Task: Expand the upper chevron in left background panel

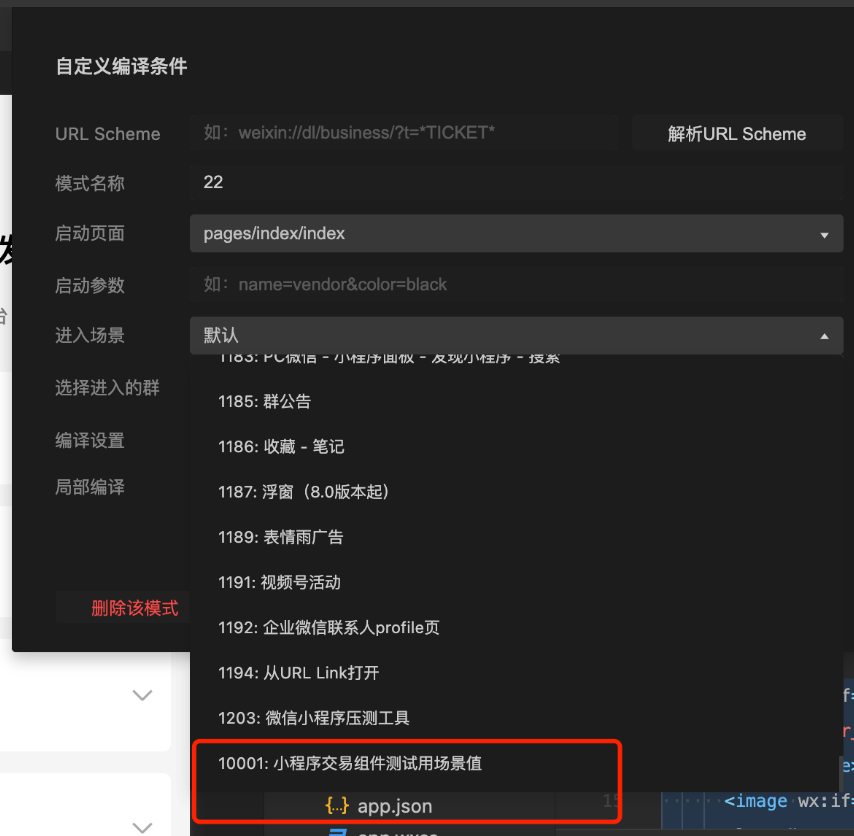Action: click(x=143, y=695)
